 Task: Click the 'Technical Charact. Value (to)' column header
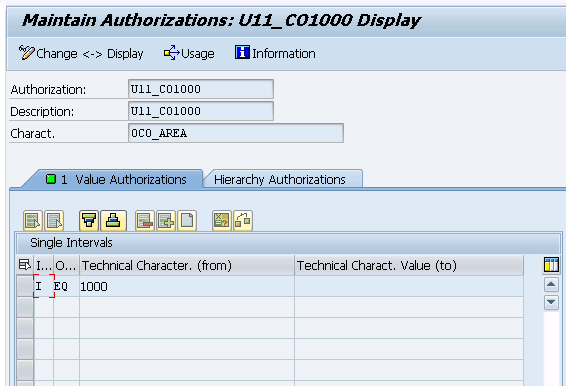(409, 266)
